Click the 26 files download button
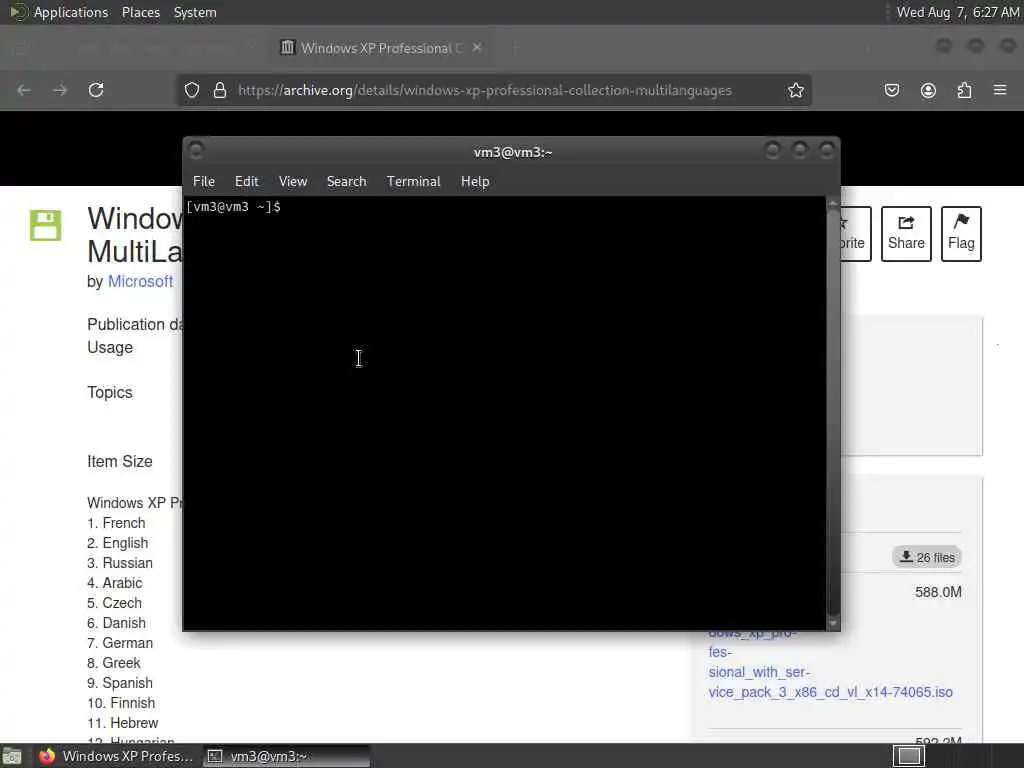 click(x=927, y=557)
